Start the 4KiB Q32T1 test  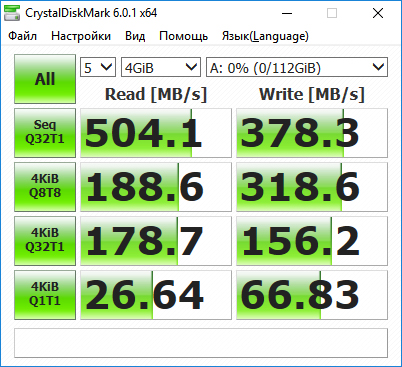point(45,241)
